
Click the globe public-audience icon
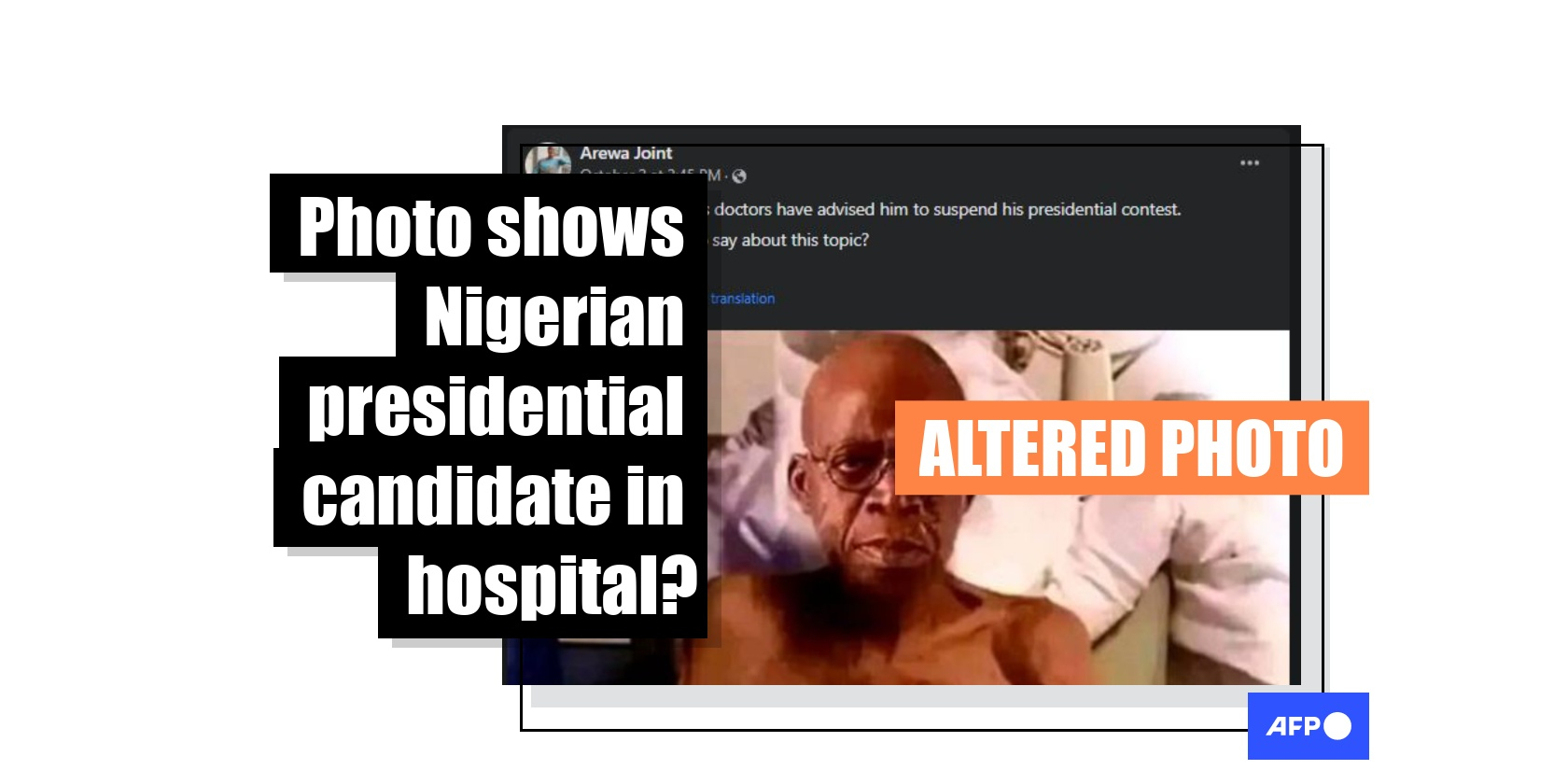[x=739, y=176]
